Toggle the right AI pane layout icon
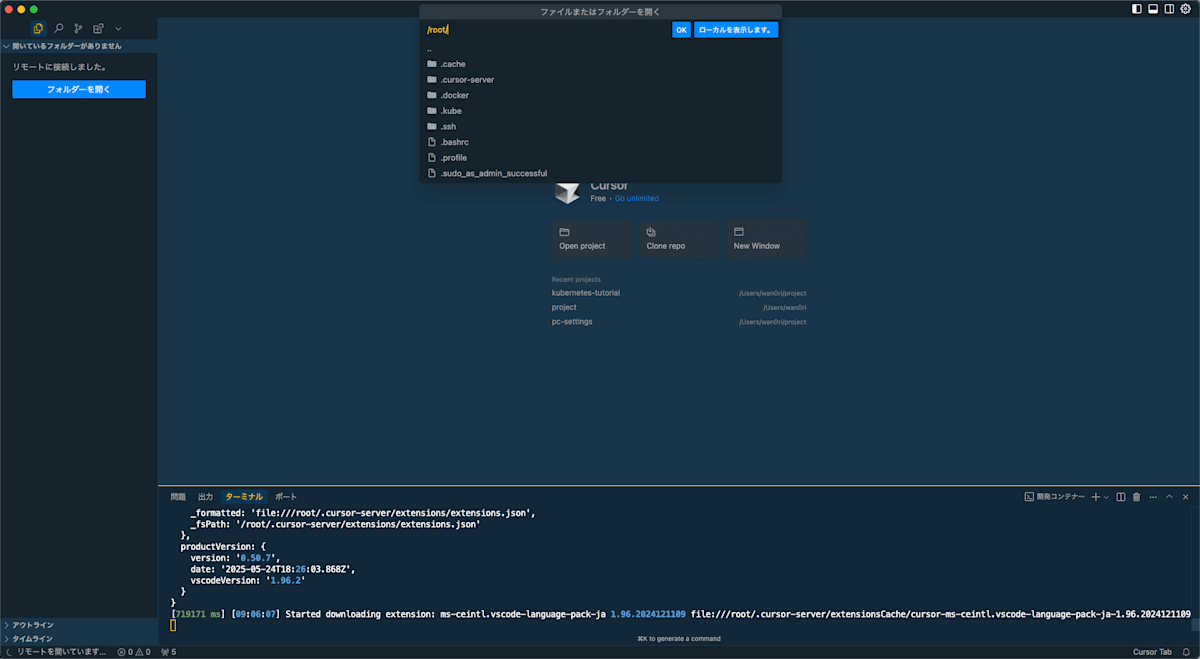Image resolution: width=1200 pixels, height=659 pixels. click(x=1169, y=9)
